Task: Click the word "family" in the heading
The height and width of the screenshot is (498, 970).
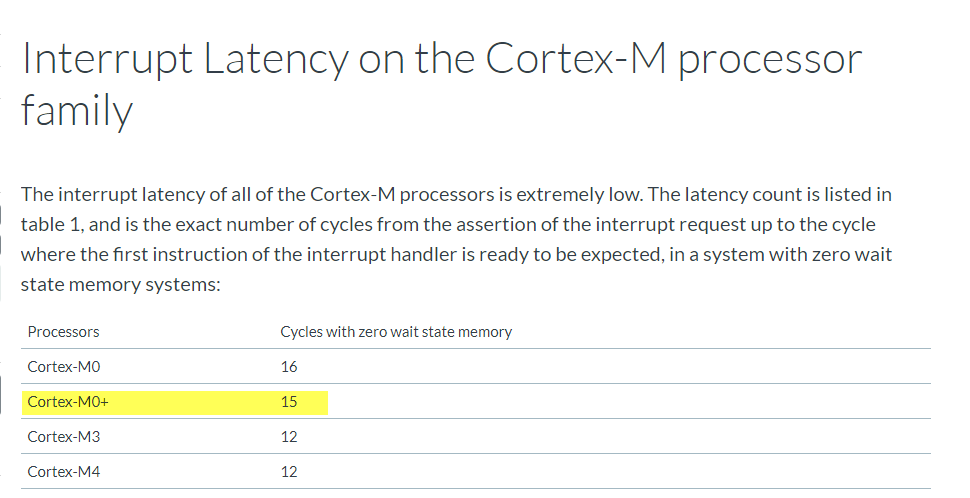Action: click(x=76, y=112)
